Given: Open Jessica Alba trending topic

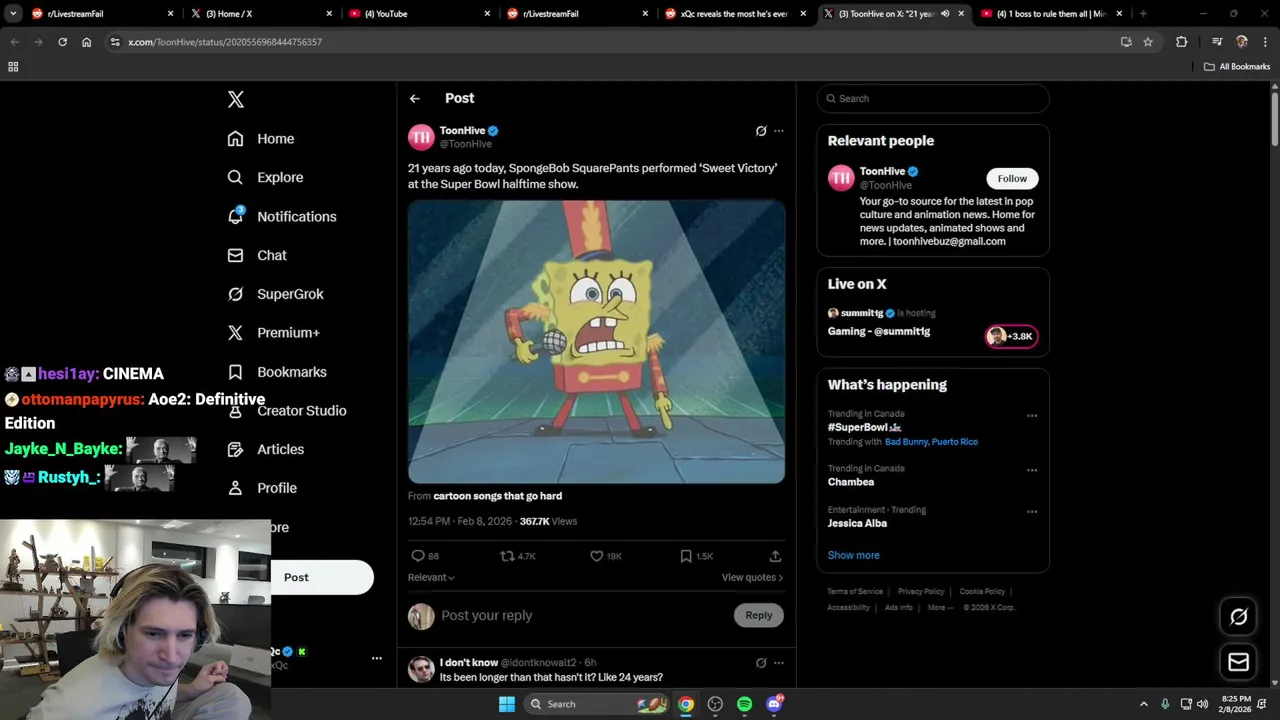Looking at the screenshot, I should pos(857,523).
